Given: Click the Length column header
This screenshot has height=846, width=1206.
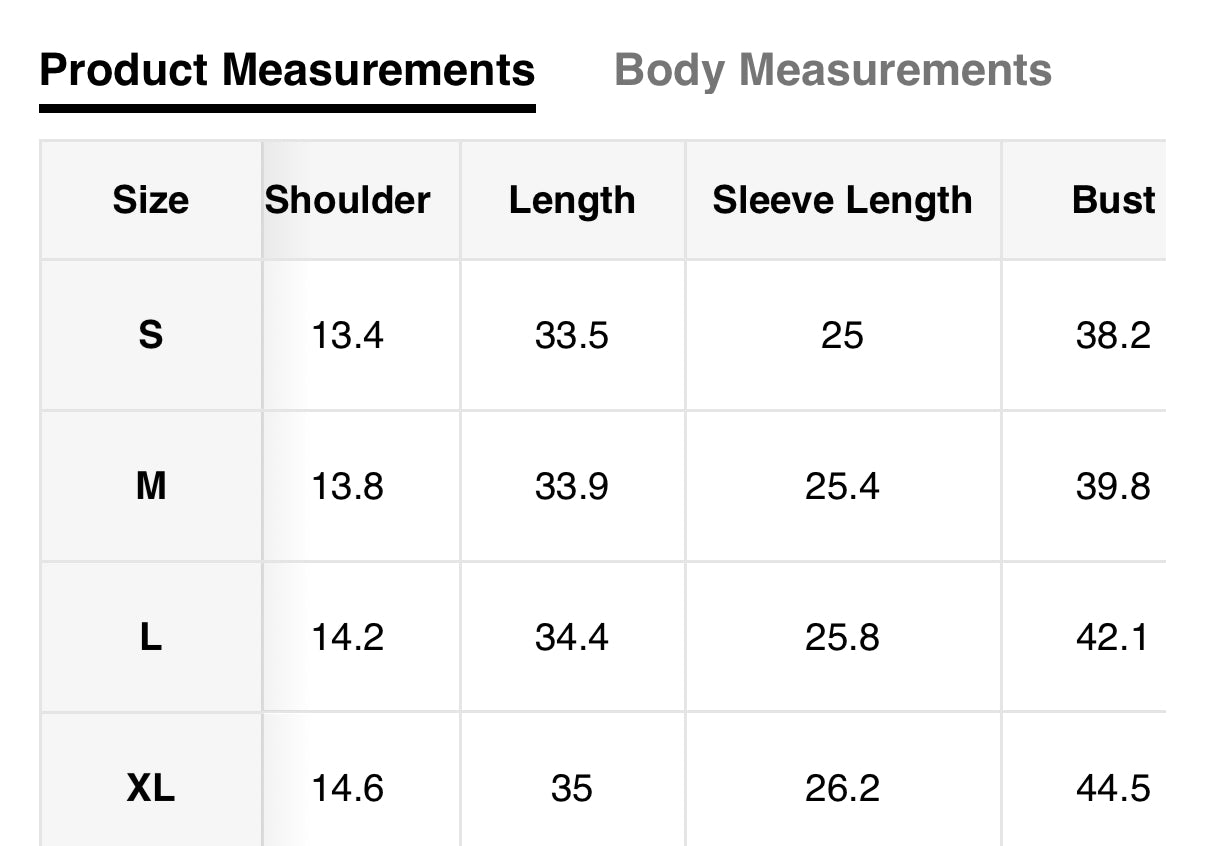Looking at the screenshot, I should click(x=572, y=200).
